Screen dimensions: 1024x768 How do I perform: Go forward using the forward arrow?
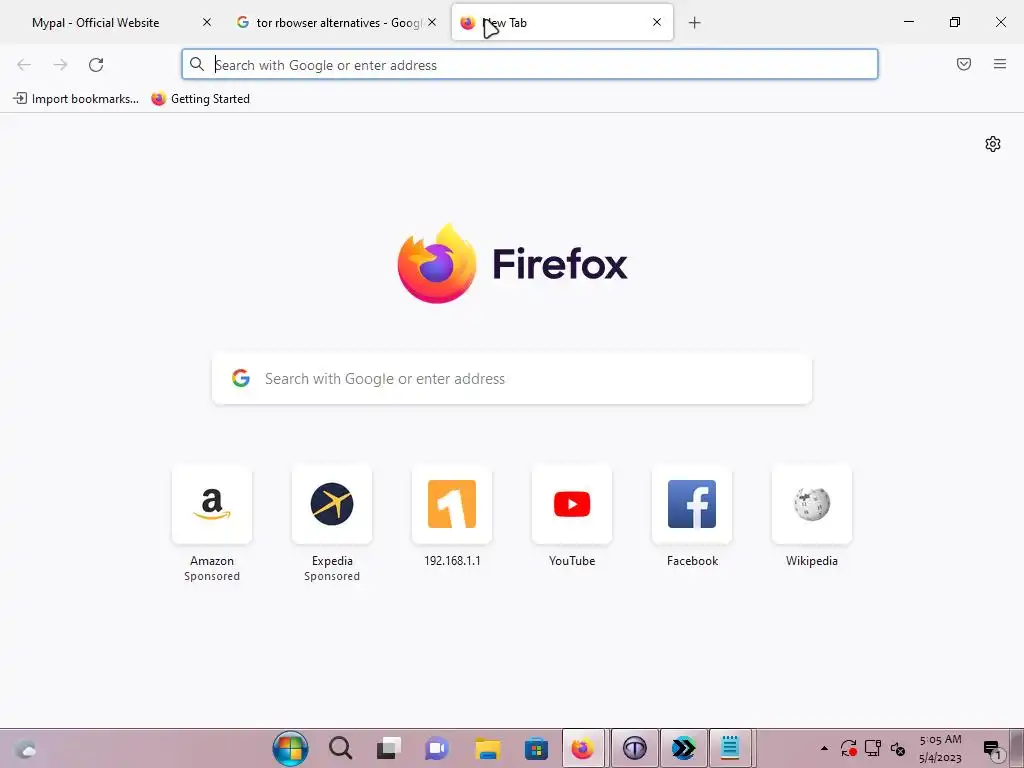click(60, 65)
